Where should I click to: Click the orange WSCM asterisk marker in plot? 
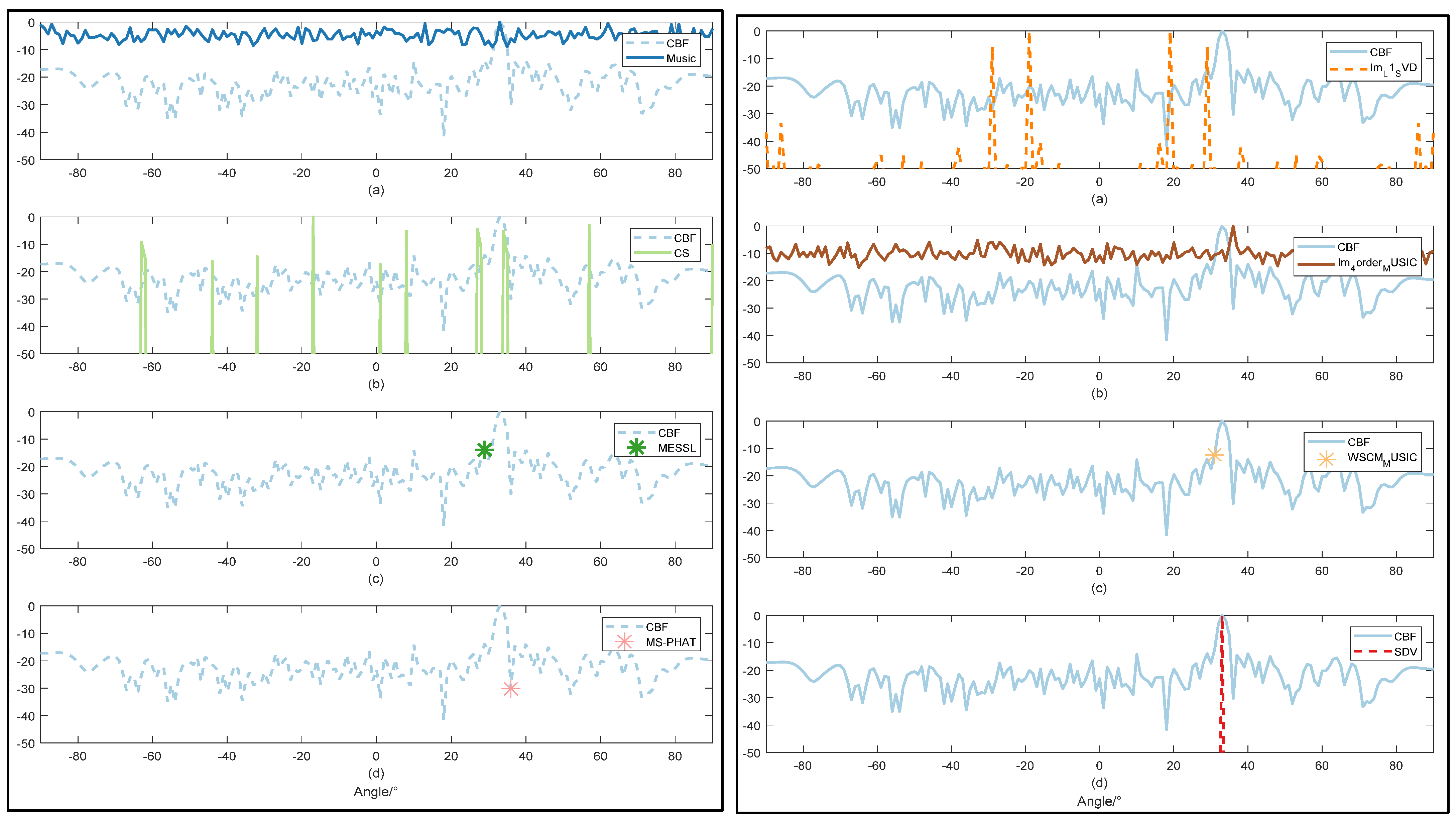pyautogui.click(x=1214, y=455)
